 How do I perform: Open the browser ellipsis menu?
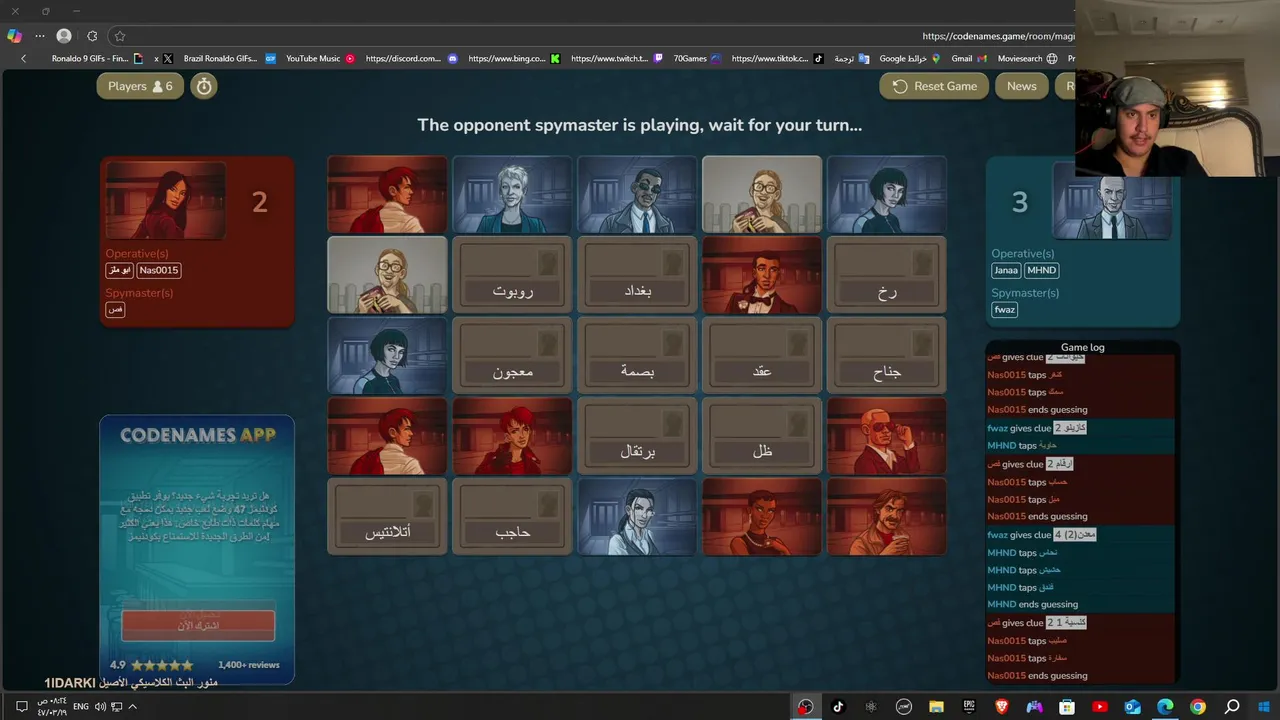40,36
